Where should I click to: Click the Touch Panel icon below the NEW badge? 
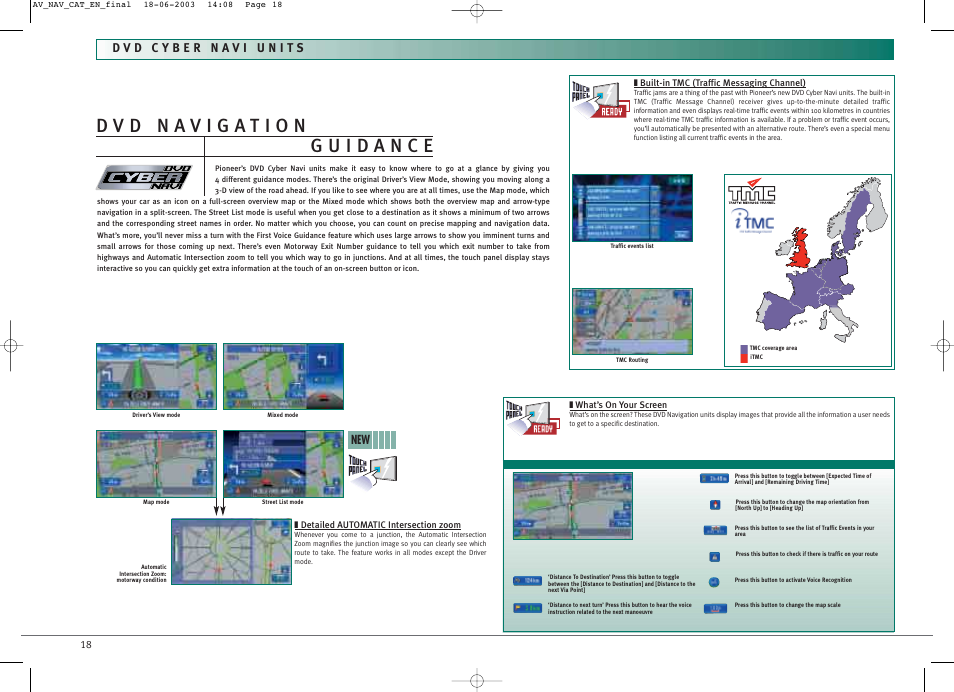[x=372, y=473]
